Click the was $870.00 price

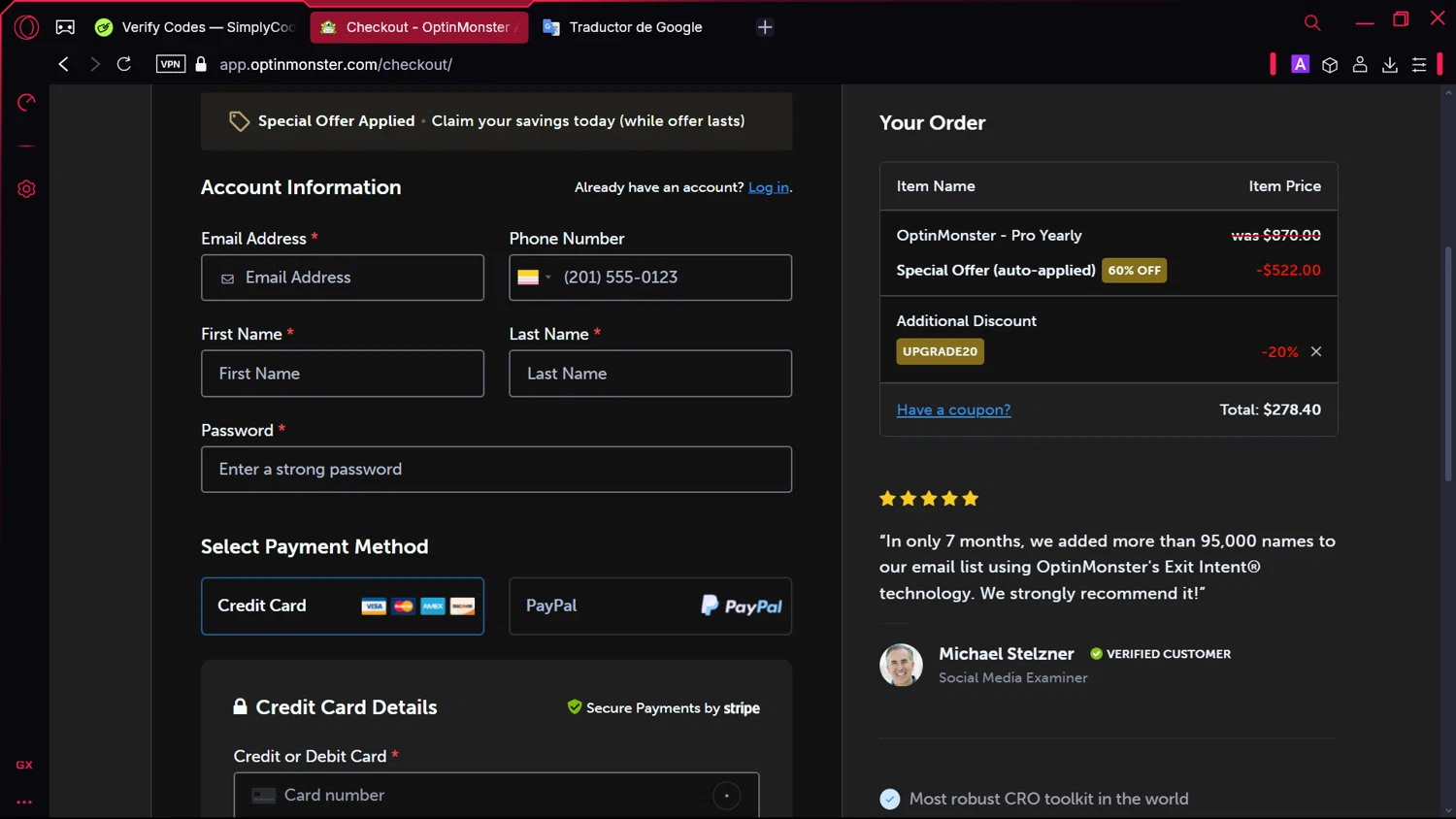[x=1275, y=236]
